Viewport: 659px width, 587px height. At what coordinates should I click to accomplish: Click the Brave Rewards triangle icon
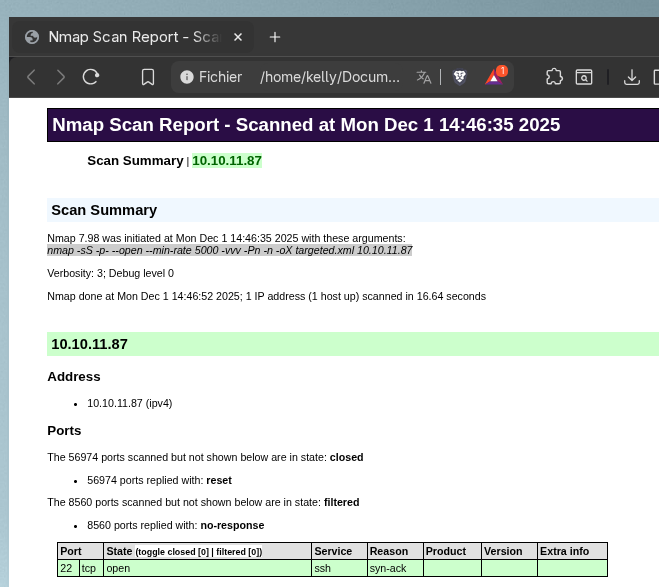pos(494,77)
